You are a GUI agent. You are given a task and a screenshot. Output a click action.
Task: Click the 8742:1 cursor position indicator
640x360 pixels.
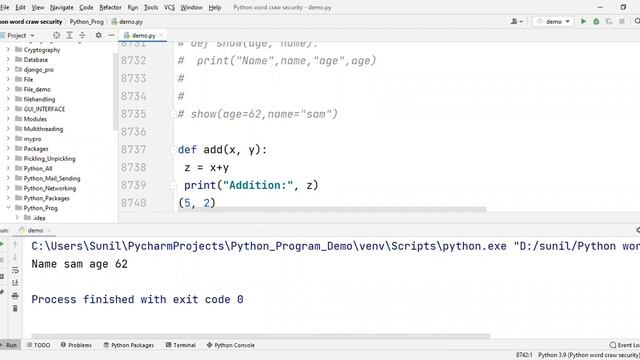524,355
